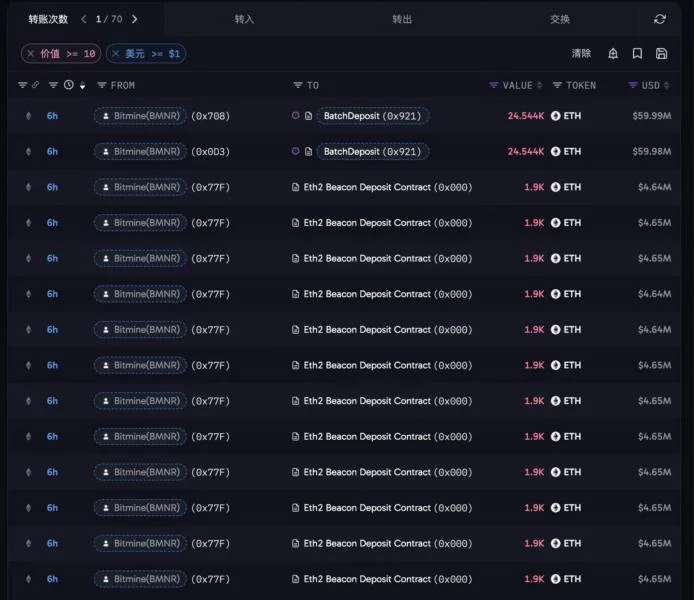Open the time column filter icon

click(53, 85)
